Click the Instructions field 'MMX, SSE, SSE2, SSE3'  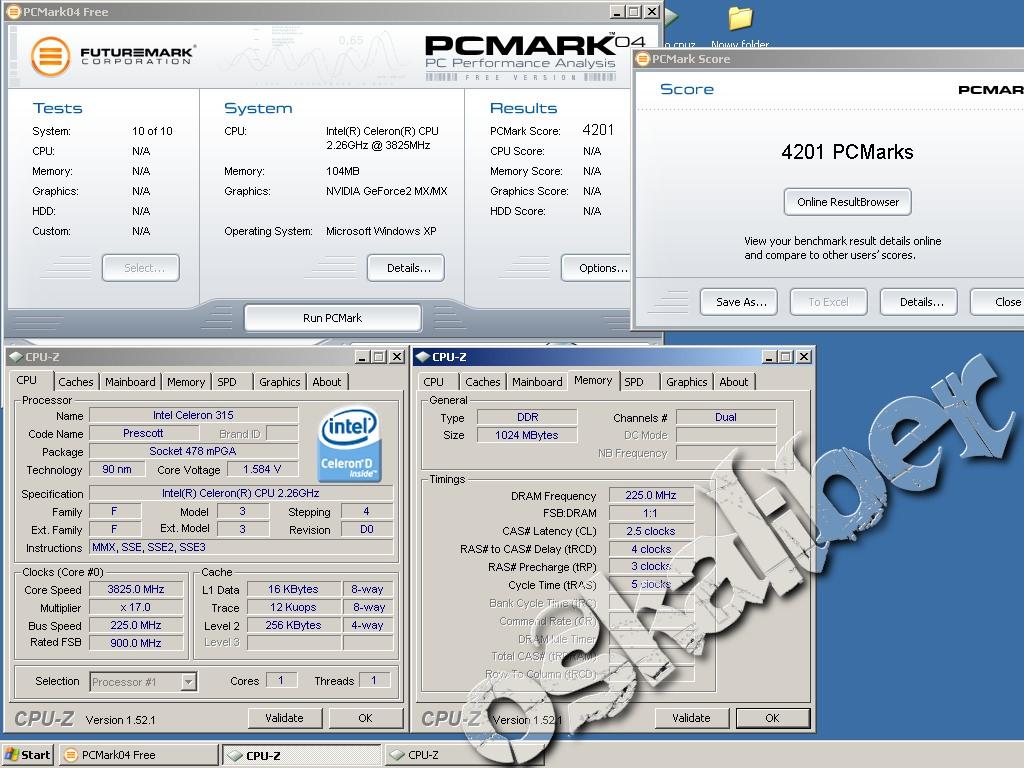tap(242, 547)
